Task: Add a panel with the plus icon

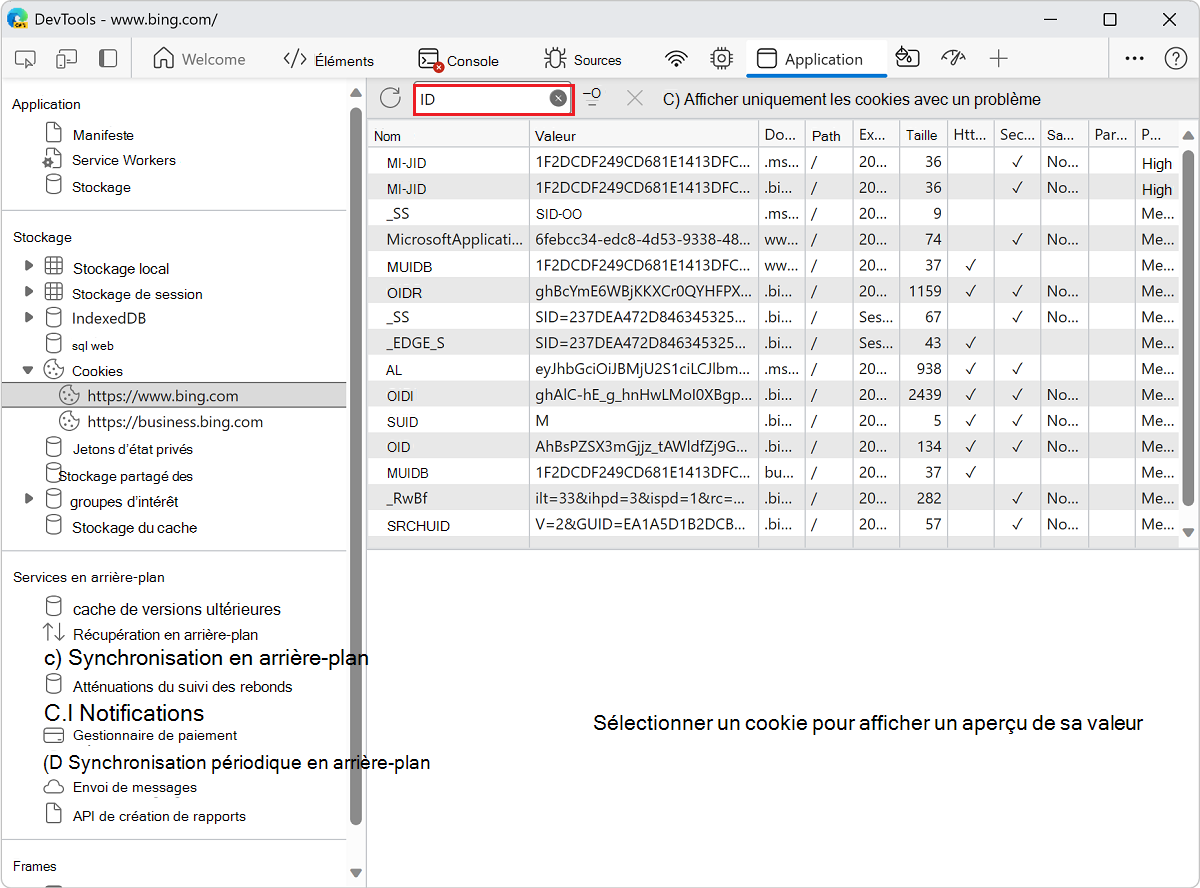Action: pos(999,58)
